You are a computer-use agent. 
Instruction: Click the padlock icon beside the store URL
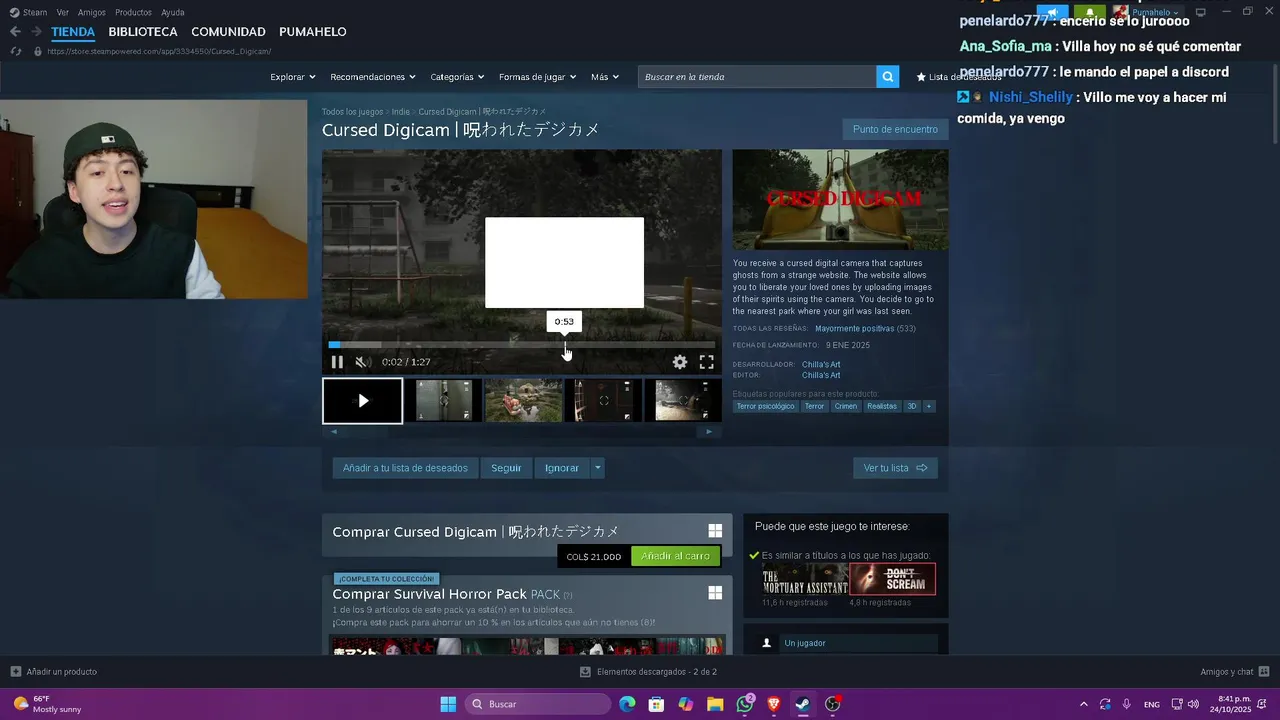click(x=37, y=51)
